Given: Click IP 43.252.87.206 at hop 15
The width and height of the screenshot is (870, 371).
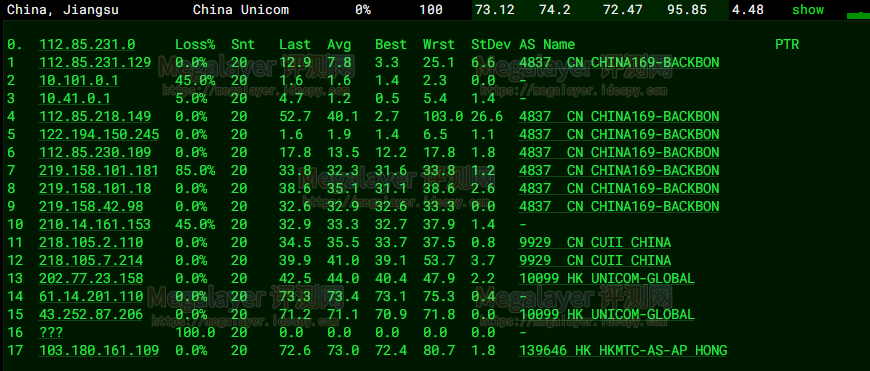Looking at the screenshot, I should click(91, 314).
